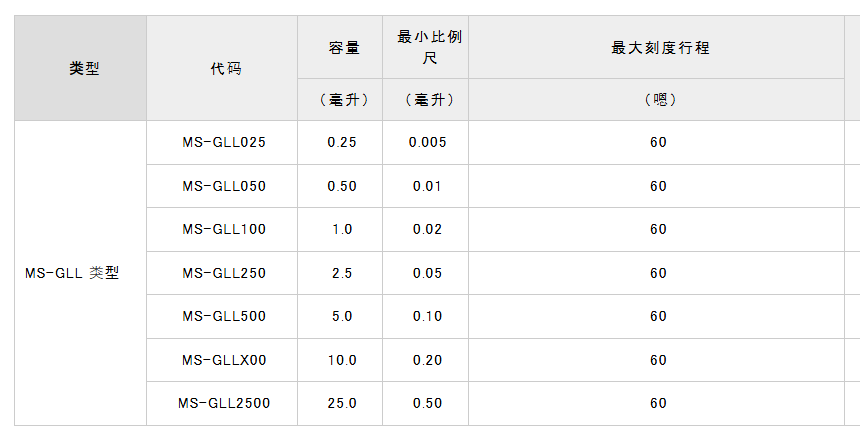Click the MS-GLL100 code cell
This screenshot has width=860, height=444.
tap(224, 229)
